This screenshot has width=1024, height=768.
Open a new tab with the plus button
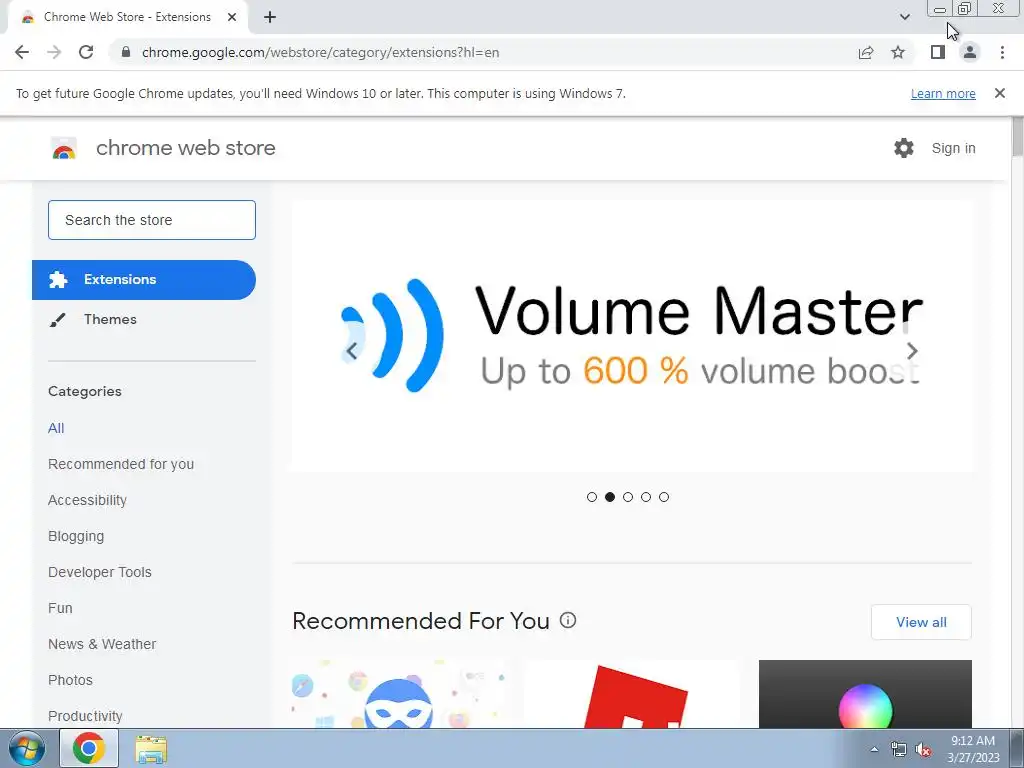270,17
